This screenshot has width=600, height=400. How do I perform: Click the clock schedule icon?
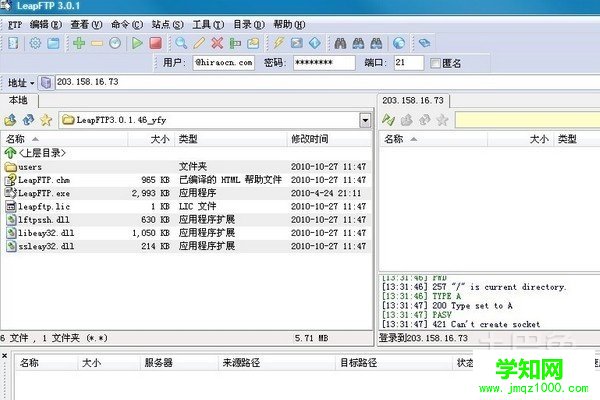pyautogui.click(x=115, y=43)
